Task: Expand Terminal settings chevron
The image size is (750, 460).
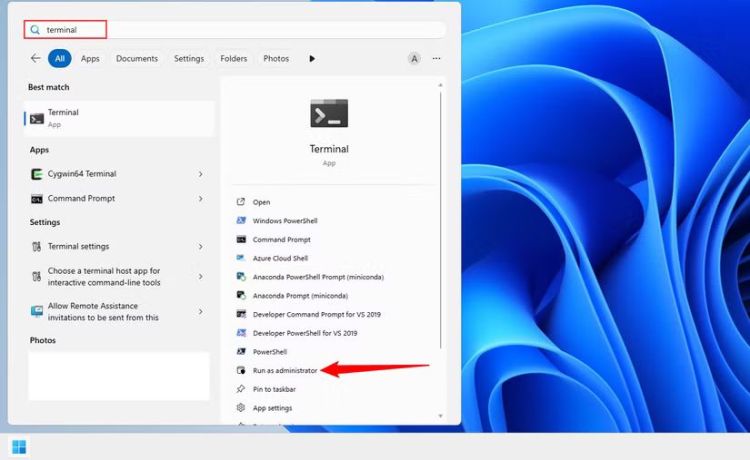Action: [x=200, y=247]
